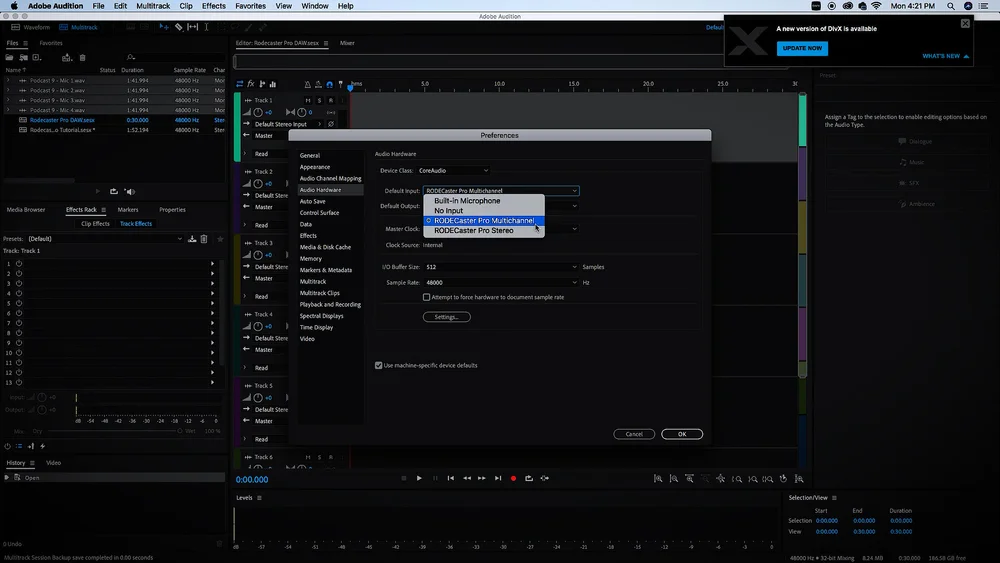The image size is (1000, 563).
Task: Click the save preset icon in Effects Rack
Action: click(192, 239)
